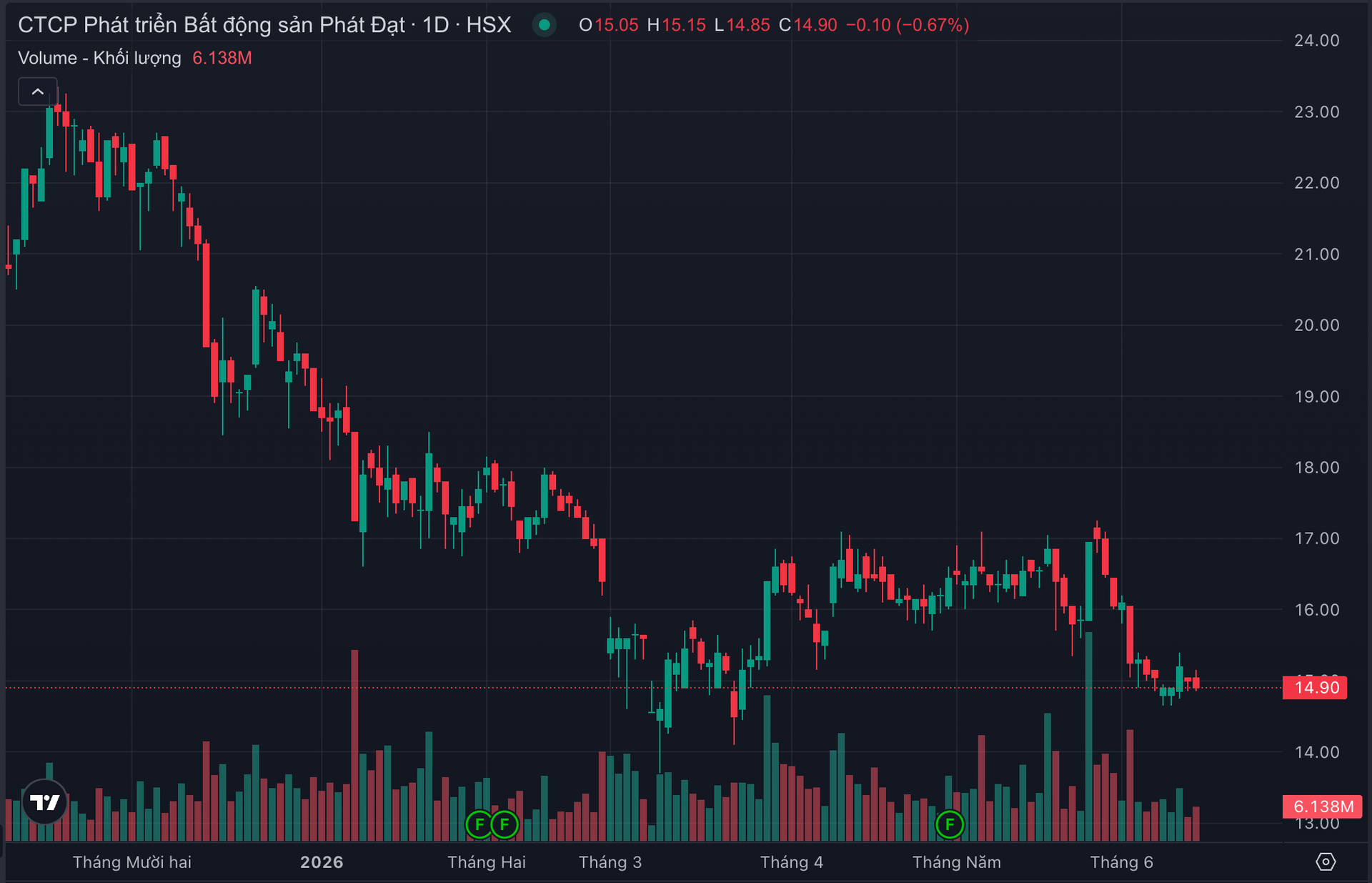Image resolution: width=1372 pixels, height=883 pixels.
Task: Click the red 6.138M volume label on the price axis
Action: [1323, 806]
